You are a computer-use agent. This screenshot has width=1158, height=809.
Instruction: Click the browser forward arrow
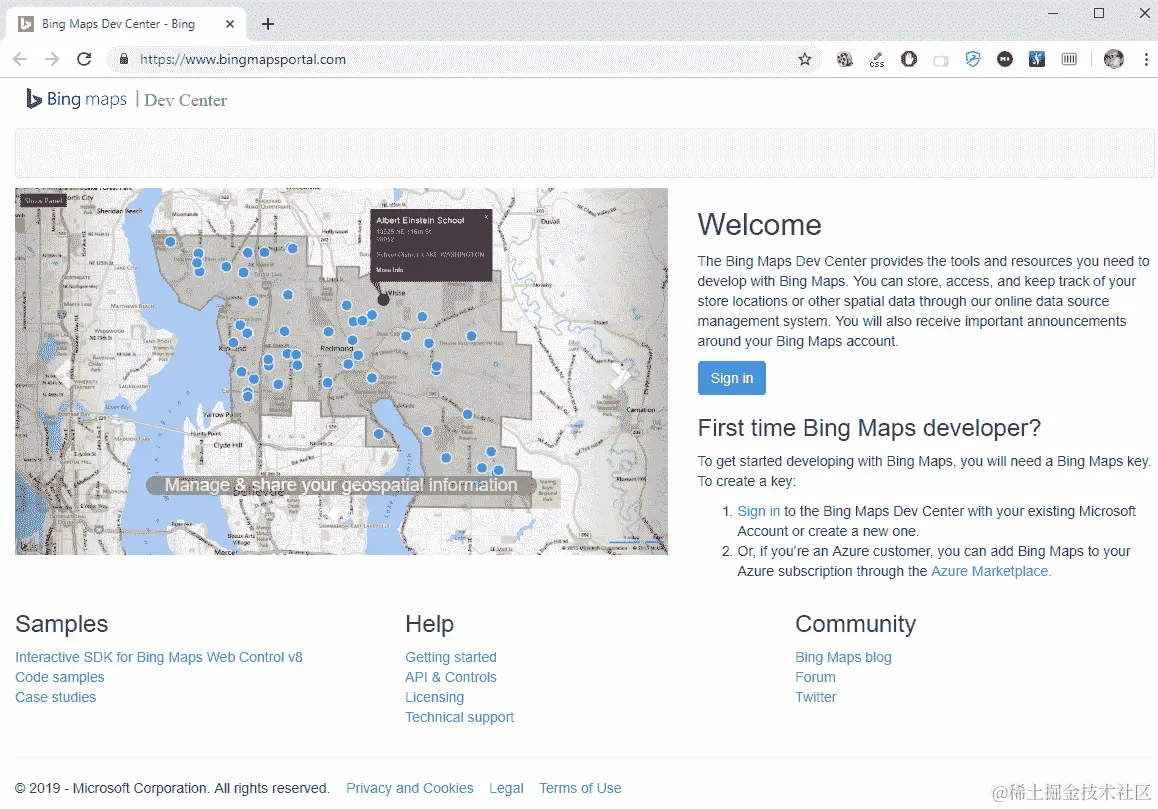[x=52, y=59]
